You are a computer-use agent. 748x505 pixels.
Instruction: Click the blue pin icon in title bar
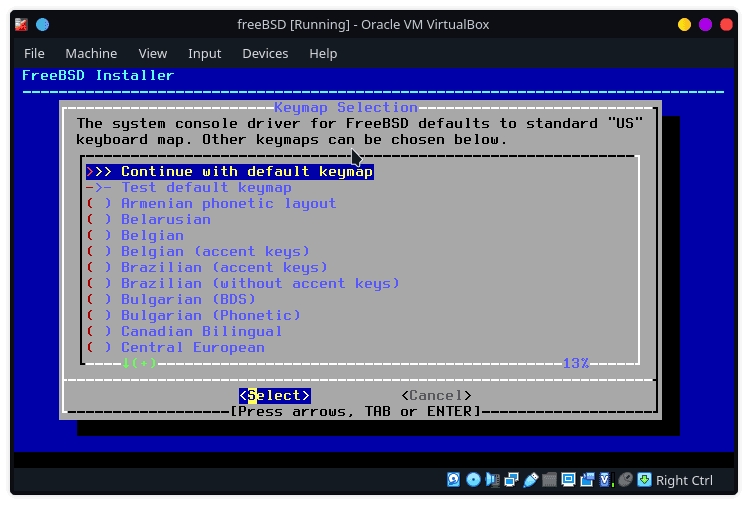point(42,24)
